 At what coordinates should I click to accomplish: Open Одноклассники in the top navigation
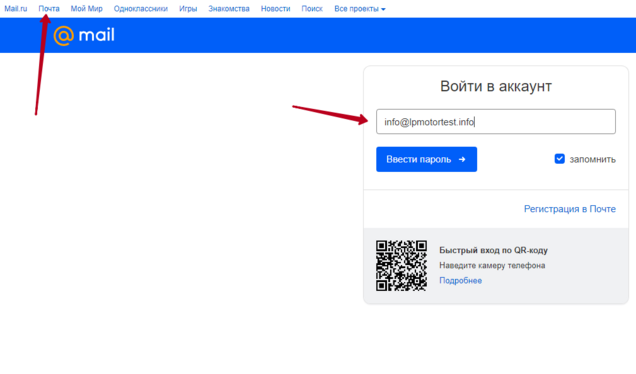point(141,9)
